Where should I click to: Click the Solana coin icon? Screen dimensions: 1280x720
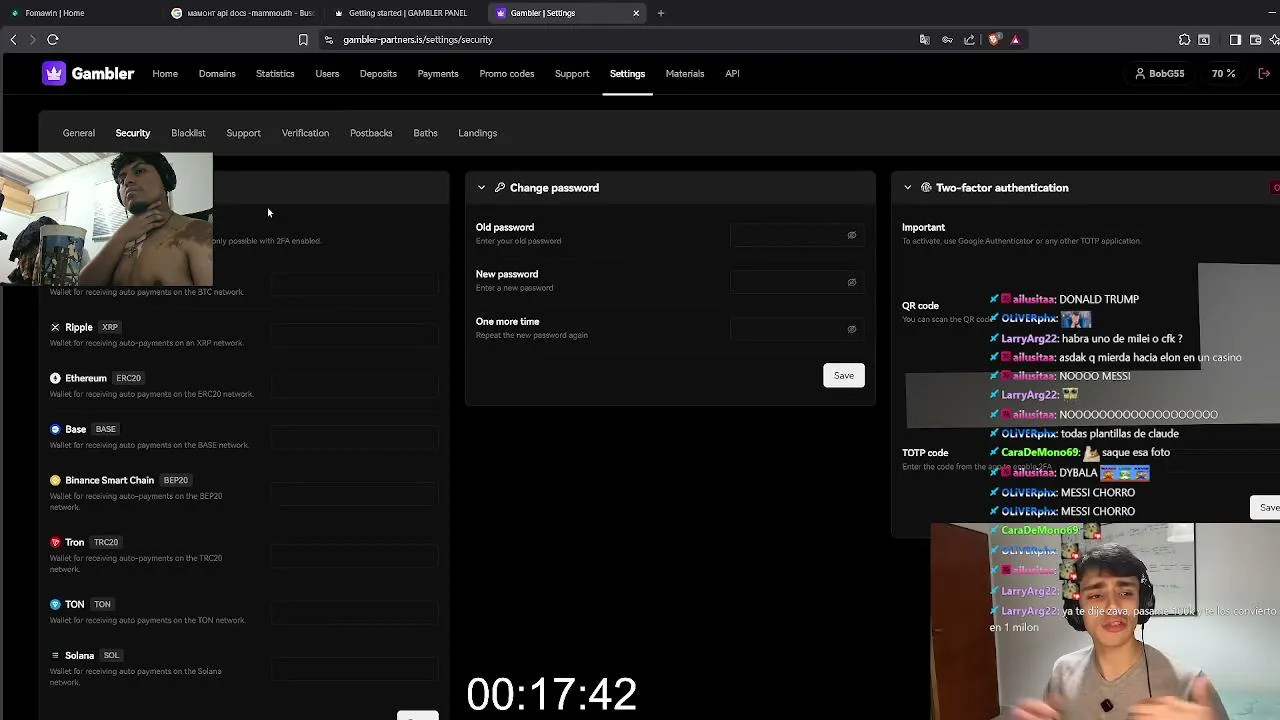(x=55, y=655)
